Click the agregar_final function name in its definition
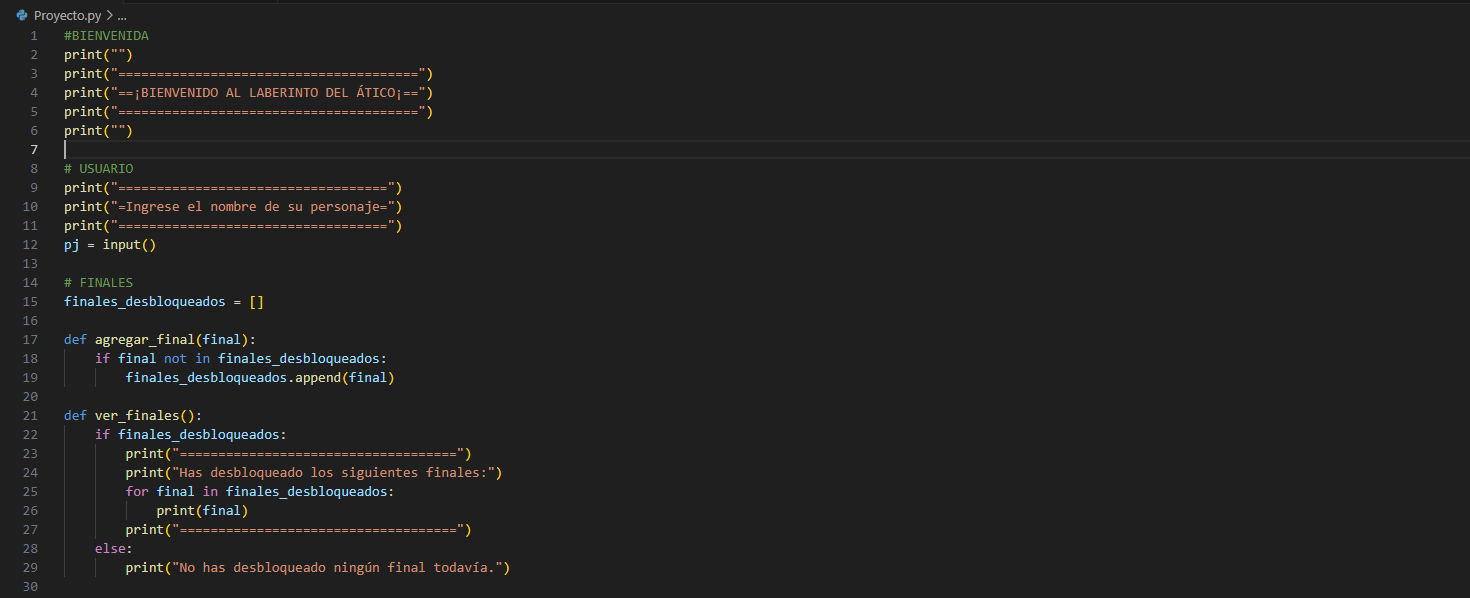Viewport: 1470px width, 598px height. [x=144, y=339]
